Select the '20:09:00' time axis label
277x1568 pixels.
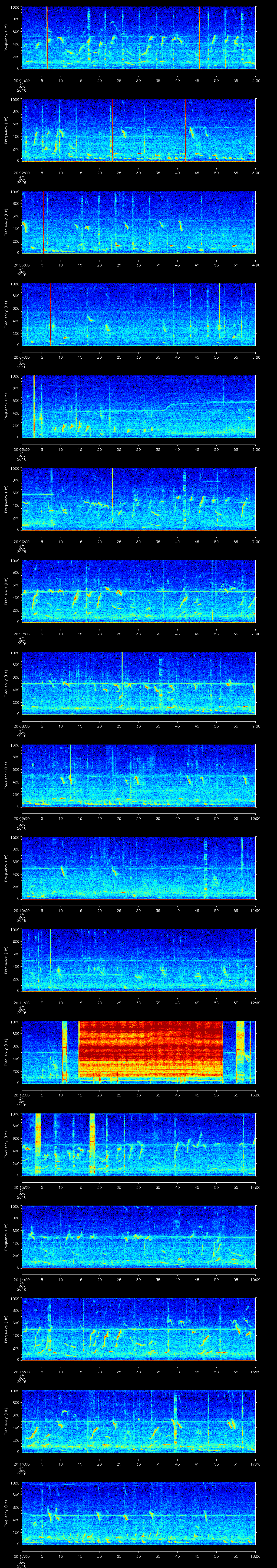click(21, 818)
